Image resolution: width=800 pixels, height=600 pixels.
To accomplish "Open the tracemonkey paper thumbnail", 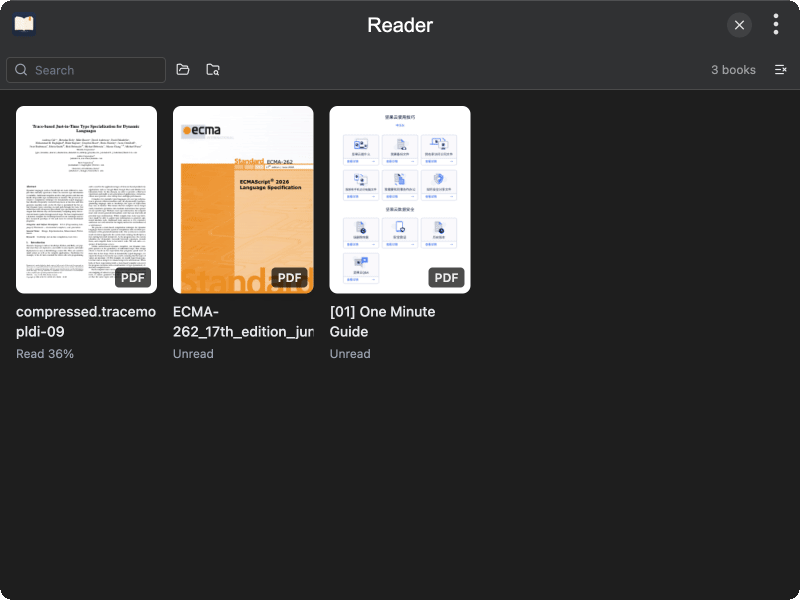I will coord(86,199).
